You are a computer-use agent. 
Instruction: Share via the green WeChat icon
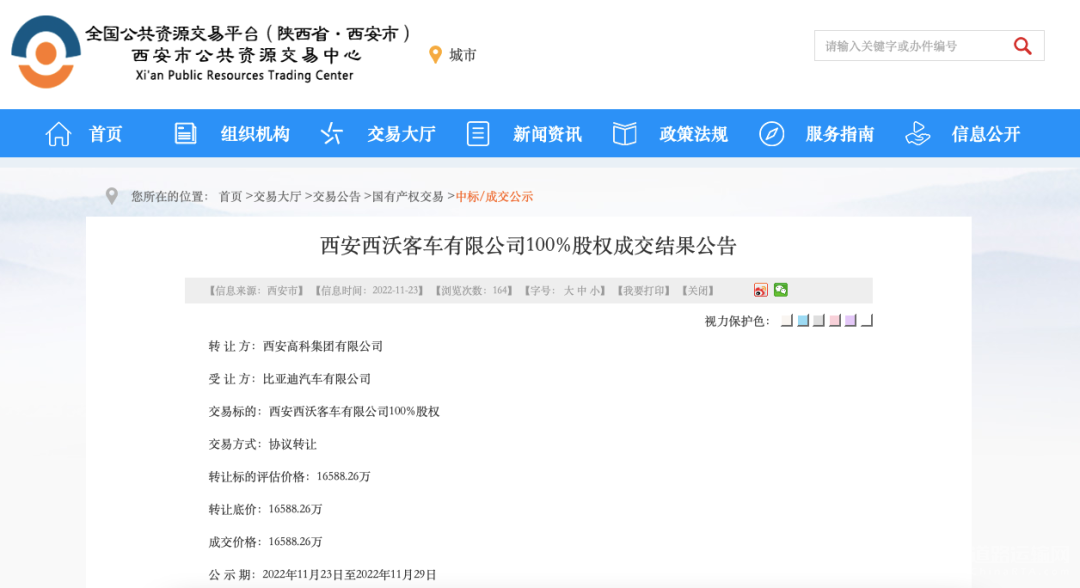click(x=780, y=290)
